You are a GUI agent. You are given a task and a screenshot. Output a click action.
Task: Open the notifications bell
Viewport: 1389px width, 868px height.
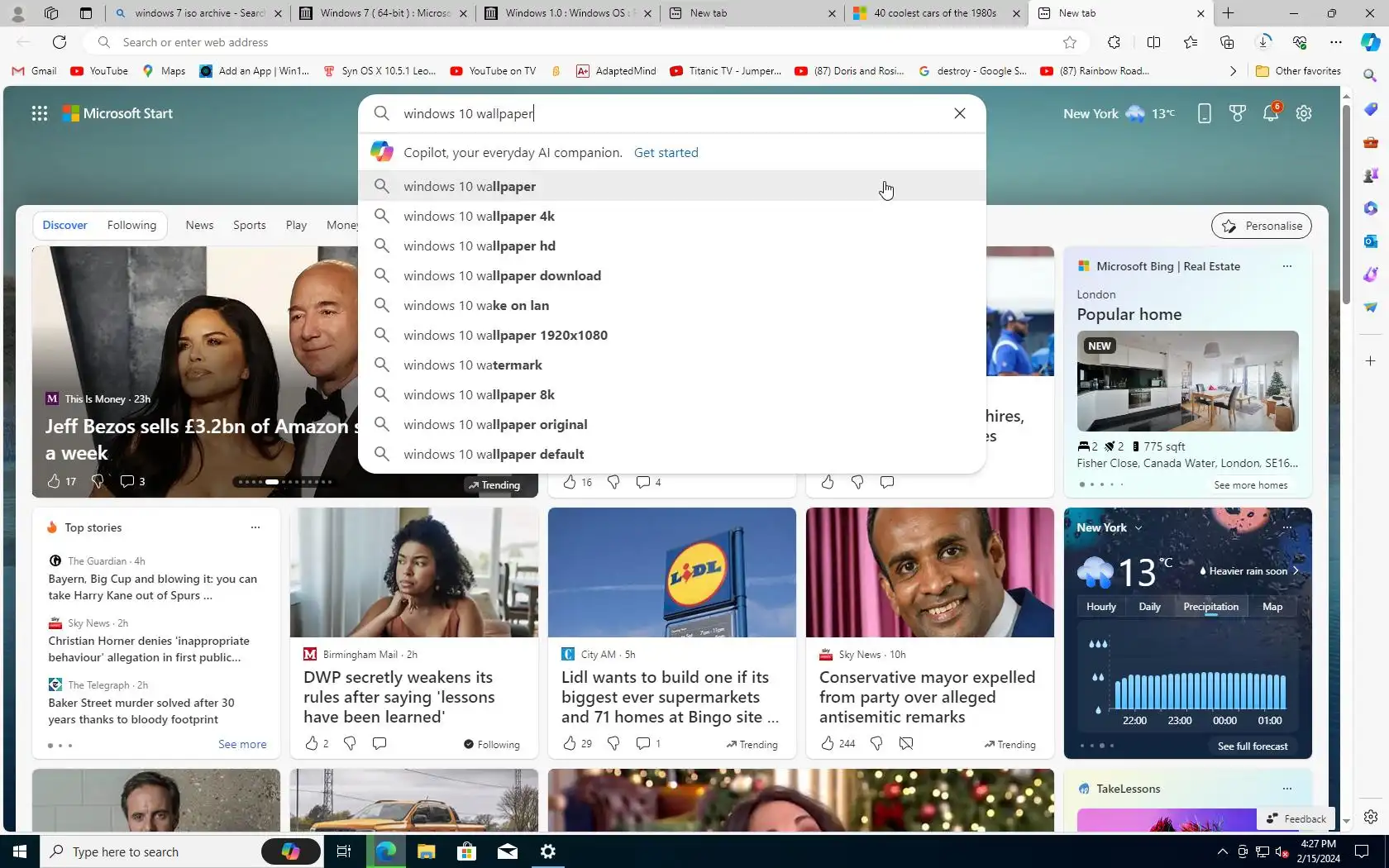coord(1271,113)
